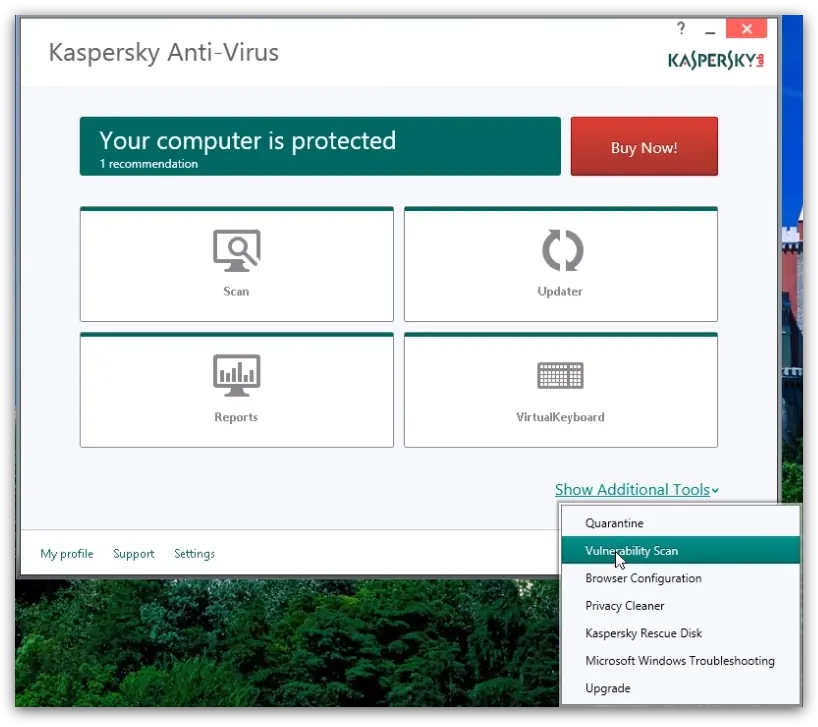Click the Reports tile label
818x727 pixels.
(x=236, y=417)
